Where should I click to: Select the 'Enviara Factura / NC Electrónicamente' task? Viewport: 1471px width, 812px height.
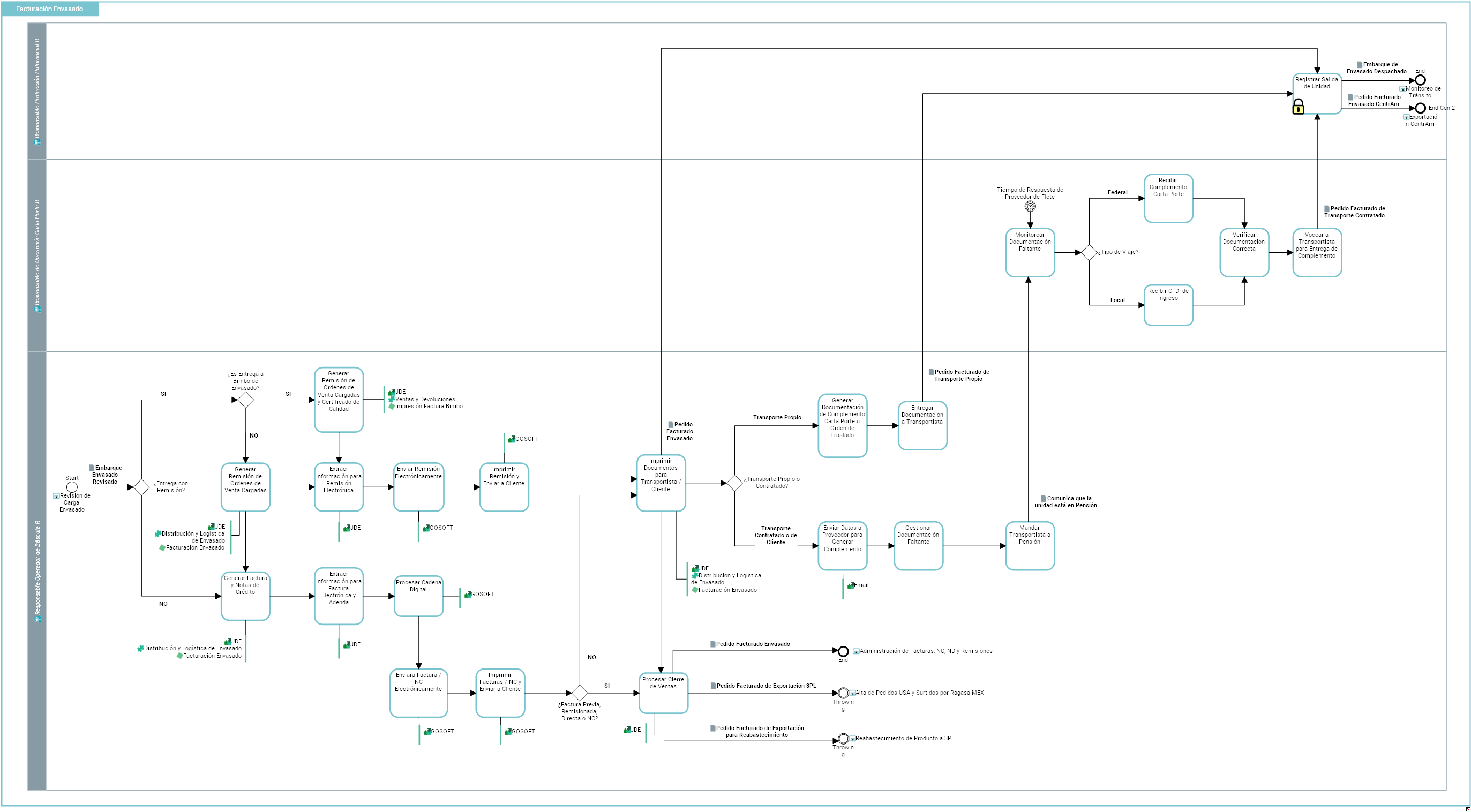coord(418,693)
